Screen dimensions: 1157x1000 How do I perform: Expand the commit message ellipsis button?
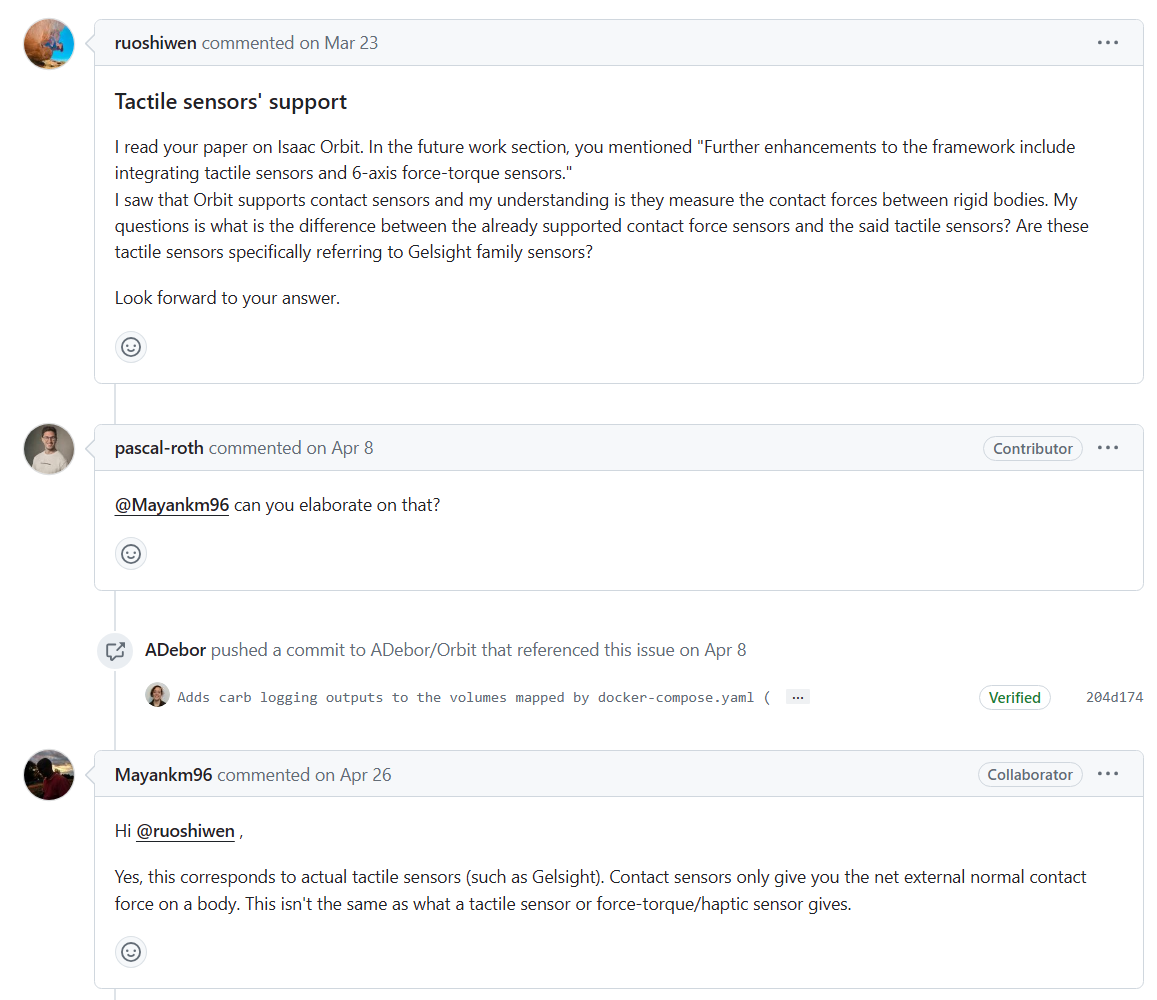click(x=797, y=697)
